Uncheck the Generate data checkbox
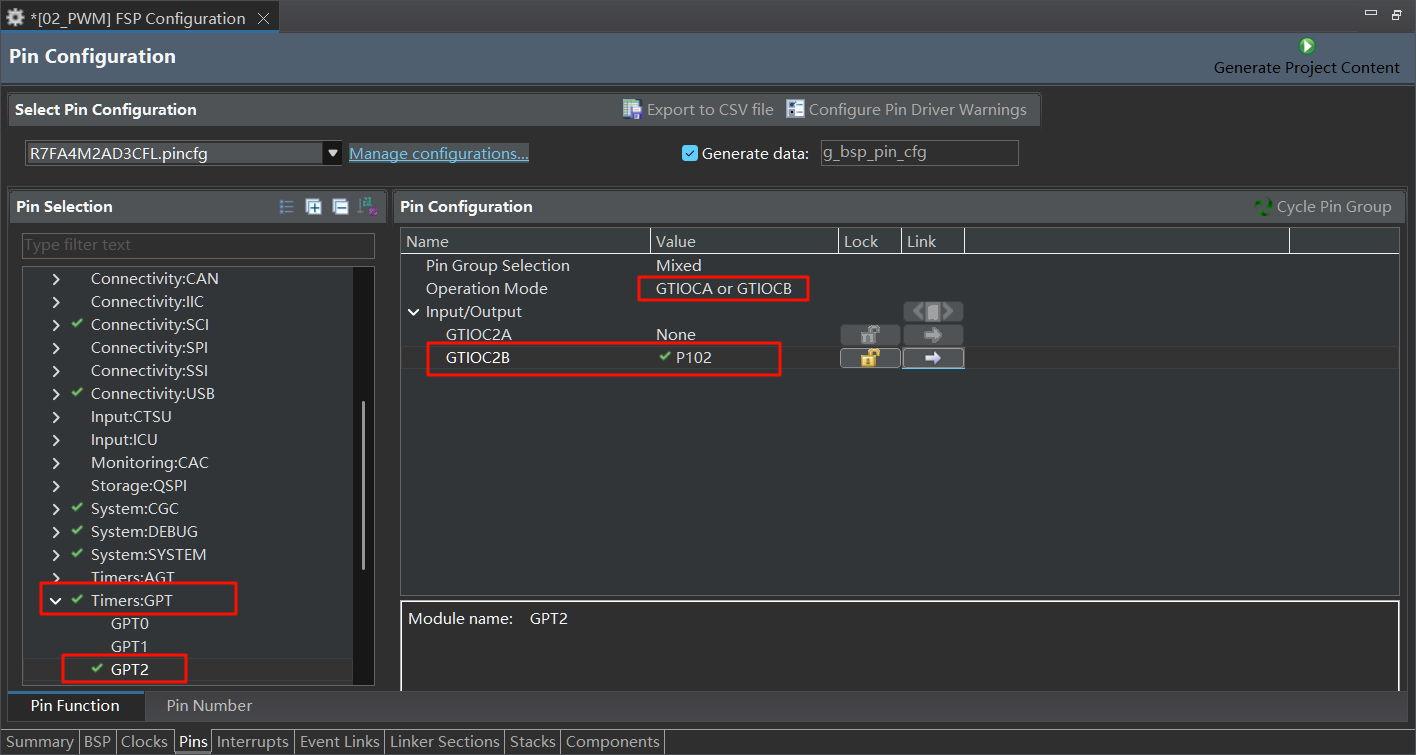 pos(689,153)
